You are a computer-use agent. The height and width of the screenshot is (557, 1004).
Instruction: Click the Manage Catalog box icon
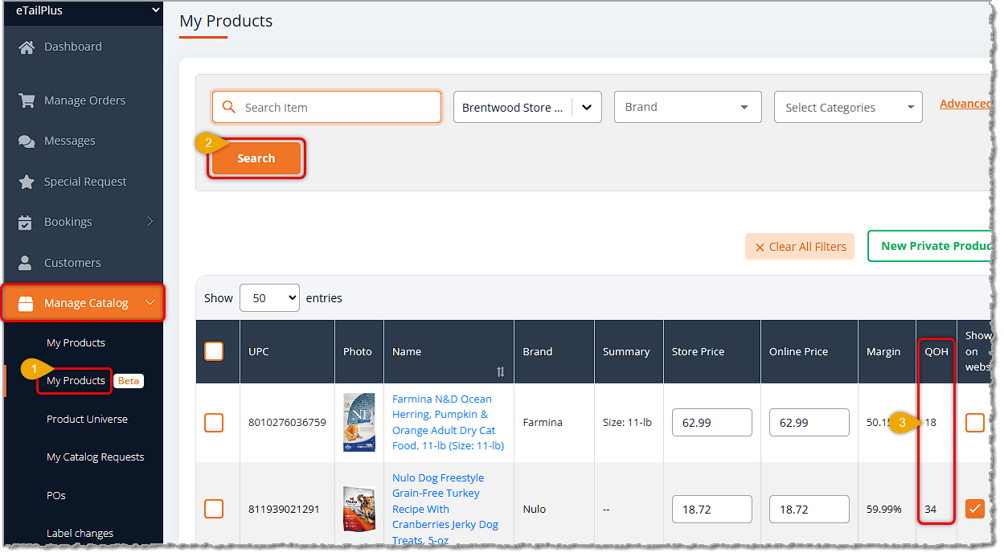tap(26, 303)
